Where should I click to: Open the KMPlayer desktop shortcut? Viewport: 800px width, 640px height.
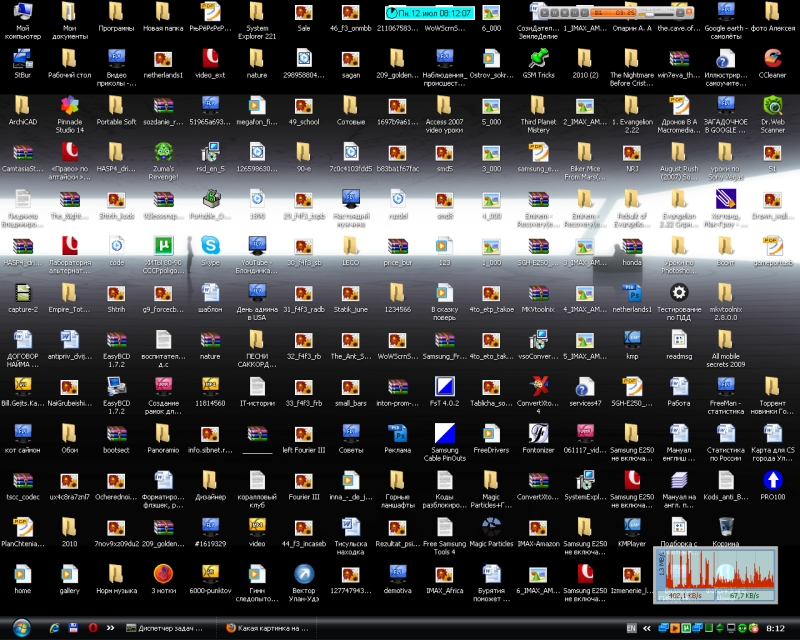click(x=631, y=527)
